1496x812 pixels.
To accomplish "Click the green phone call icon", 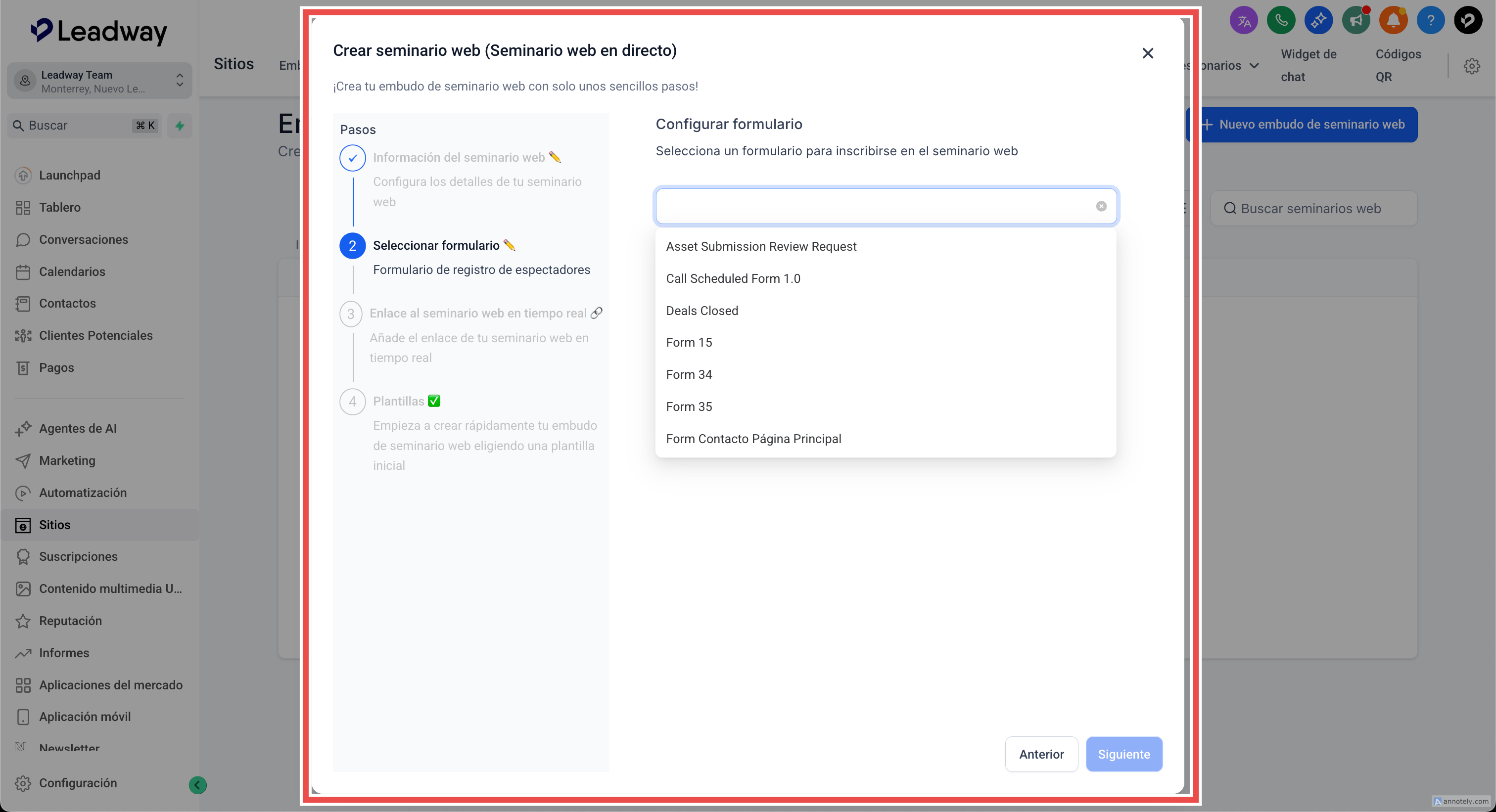I will 1280,21.
